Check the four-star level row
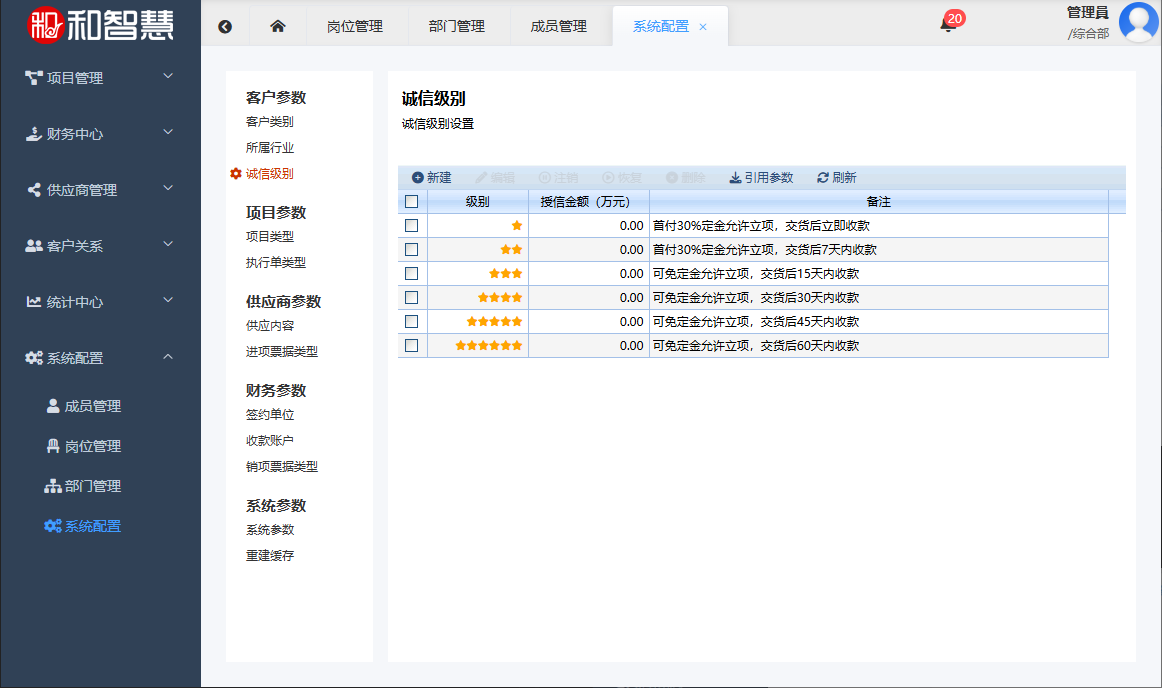 pyautogui.click(x=412, y=297)
